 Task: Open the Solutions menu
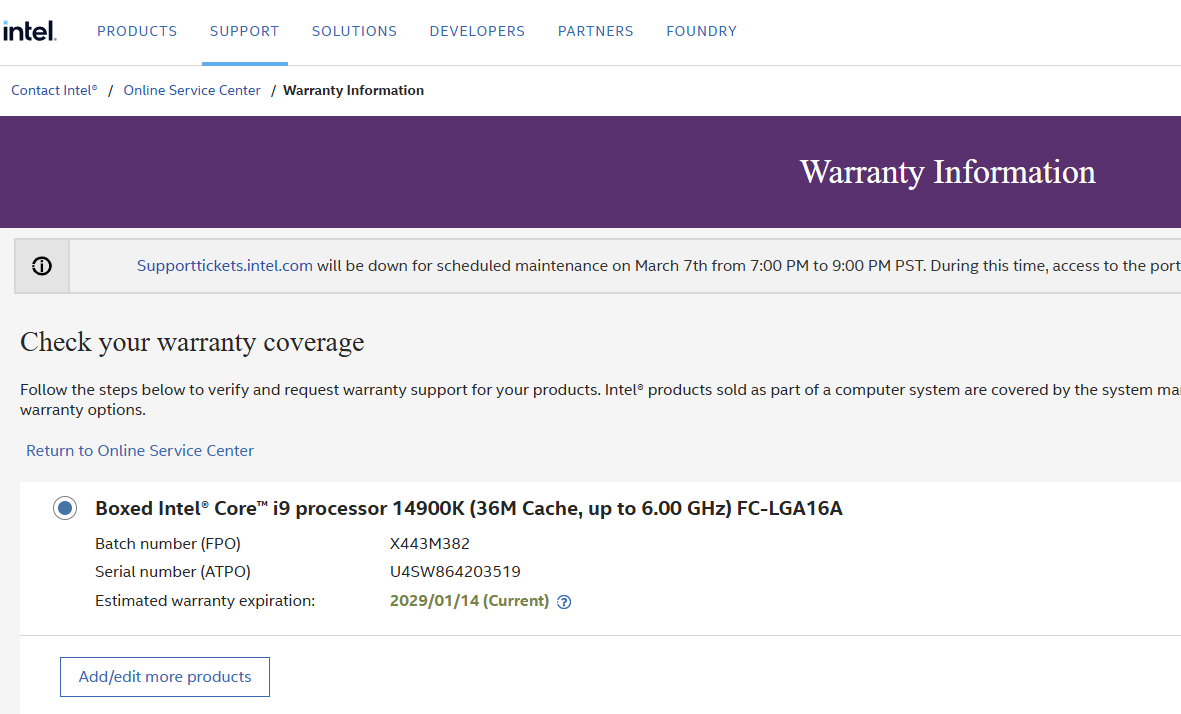pyautogui.click(x=354, y=31)
